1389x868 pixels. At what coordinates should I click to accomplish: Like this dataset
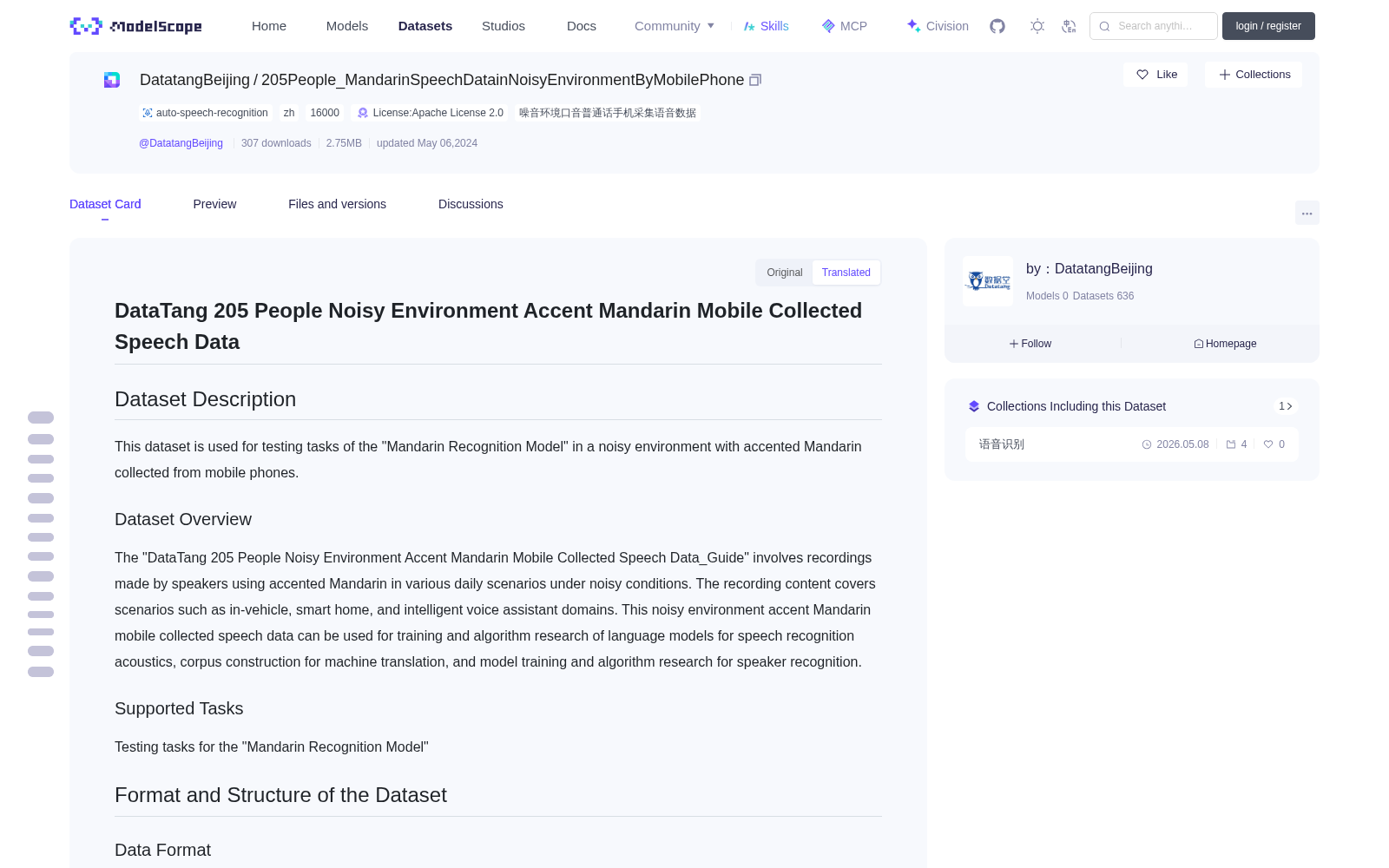tap(1156, 75)
